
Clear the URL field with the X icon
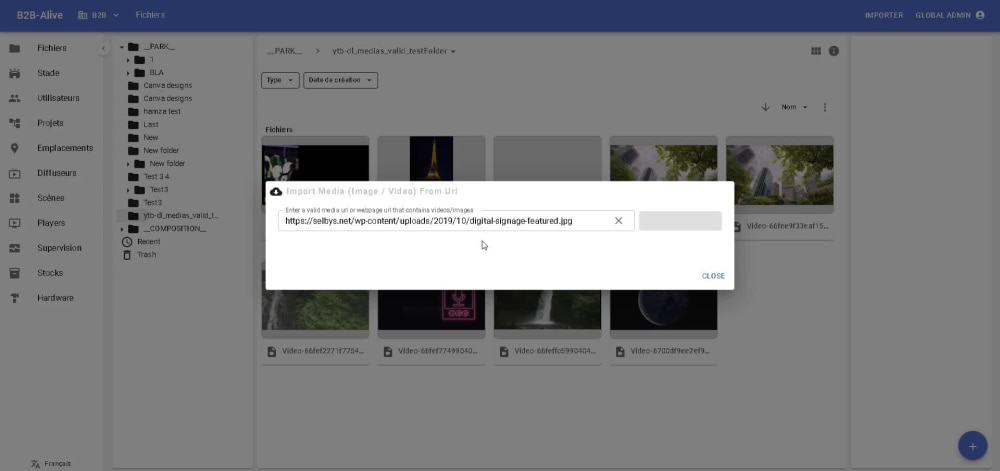[618, 221]
